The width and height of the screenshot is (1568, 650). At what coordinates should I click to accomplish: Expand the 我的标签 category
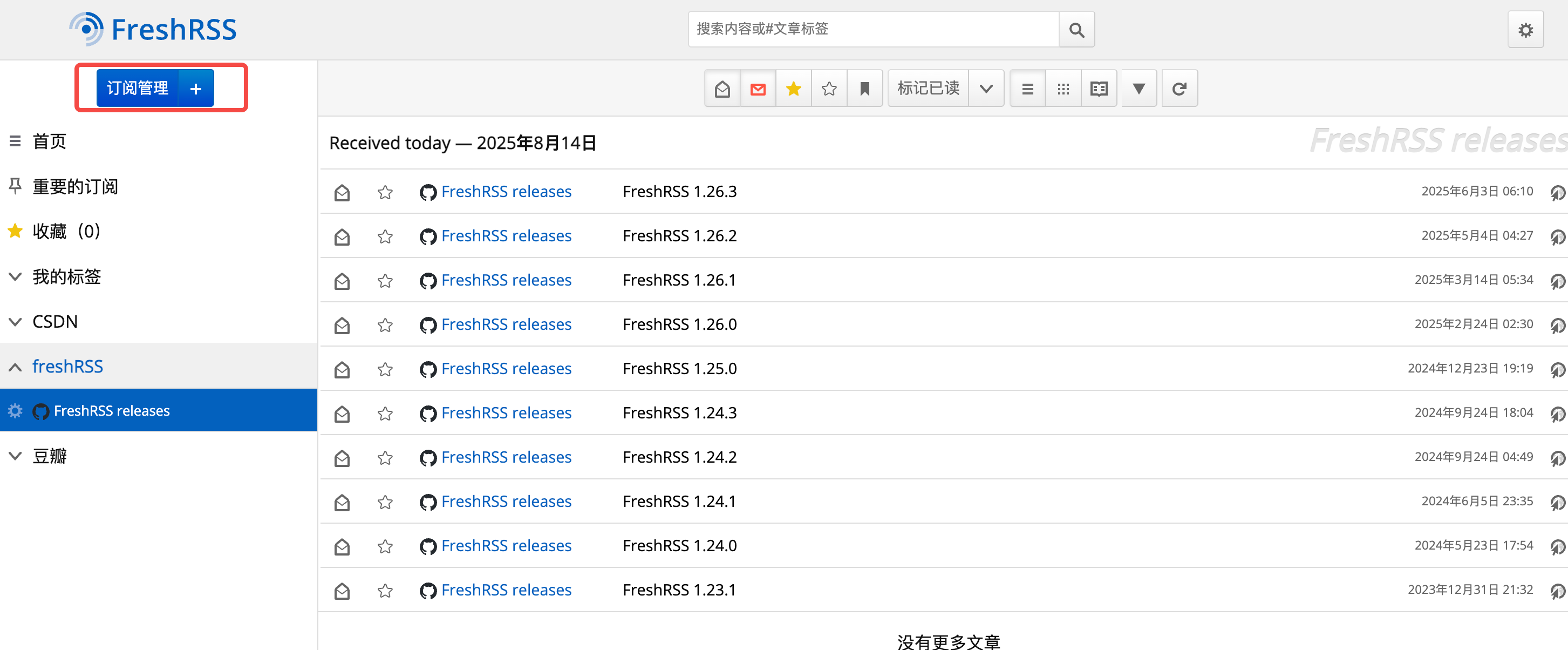point(15,276)
